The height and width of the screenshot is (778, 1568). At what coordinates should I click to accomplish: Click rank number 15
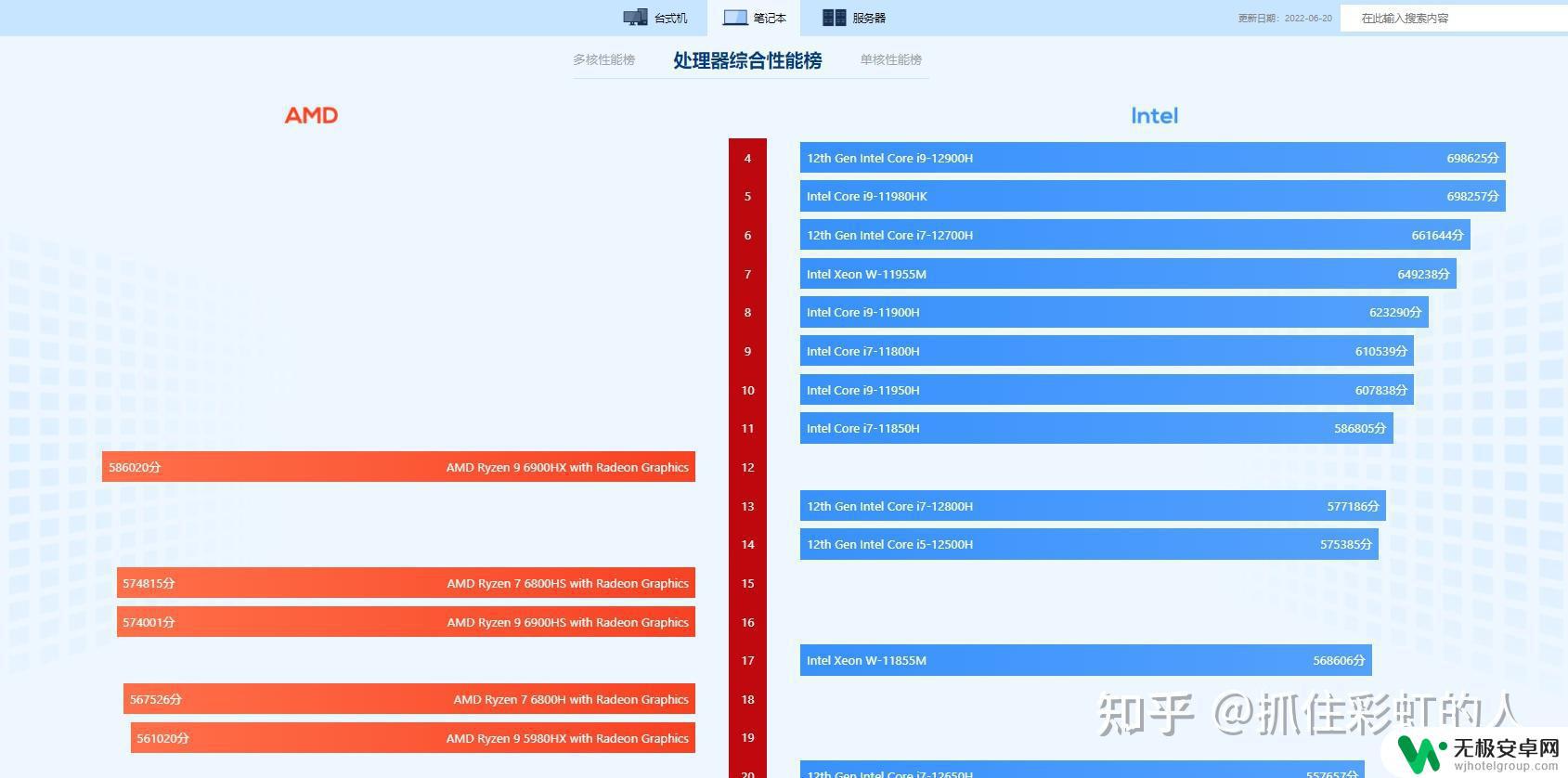tap(747, 583)
